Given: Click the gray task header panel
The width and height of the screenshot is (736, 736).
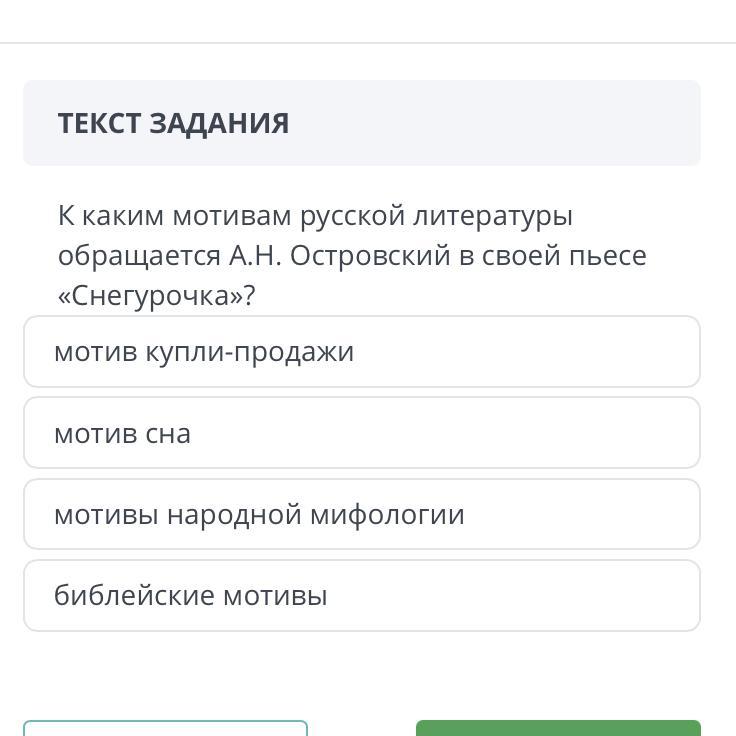Looking at the screenshot, I should click(361, 123).
